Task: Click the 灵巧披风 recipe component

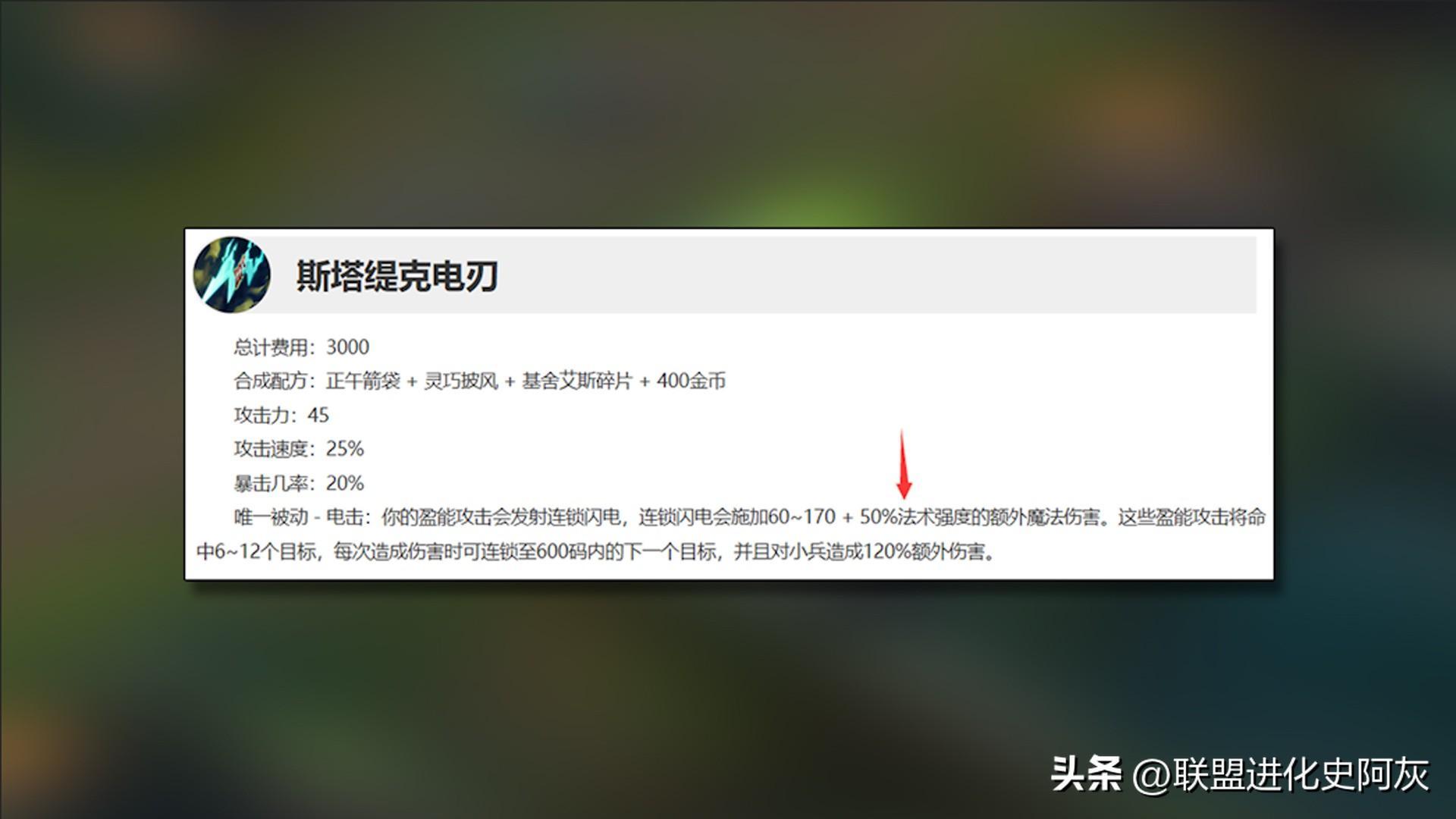Action: (x=461, y=381)
